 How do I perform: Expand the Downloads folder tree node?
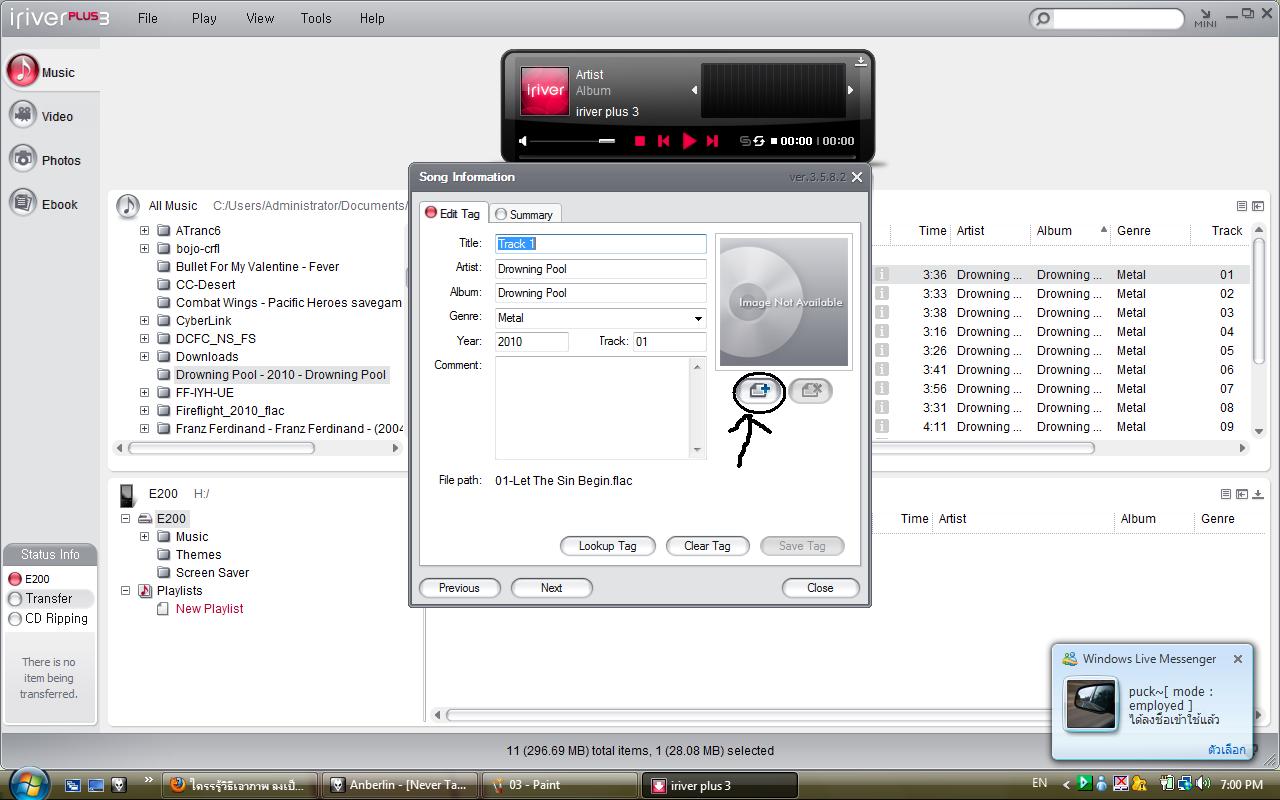click(x=144, y=356)
